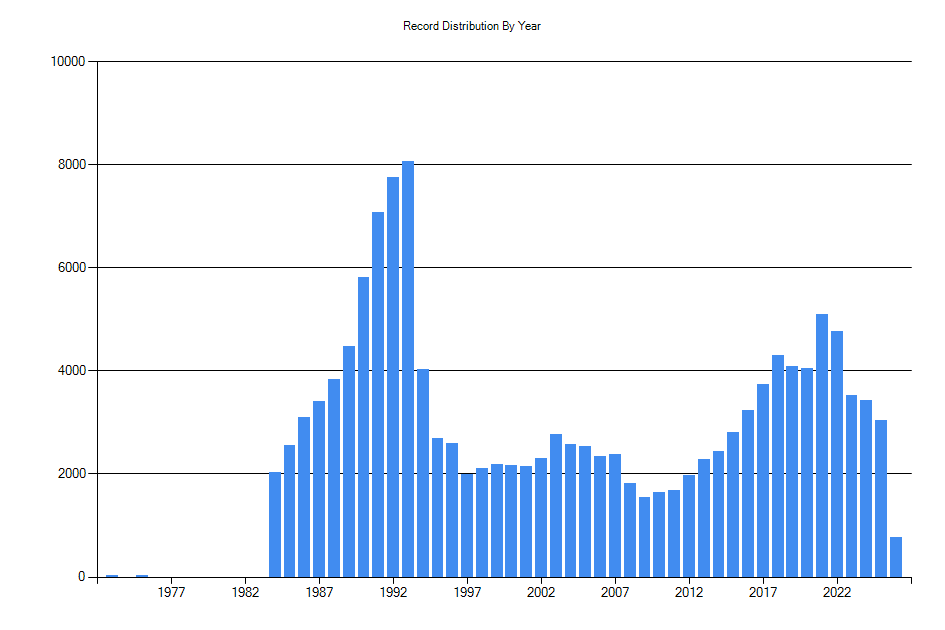Click the 2007 axis label
945x630 pixels.
615,592
